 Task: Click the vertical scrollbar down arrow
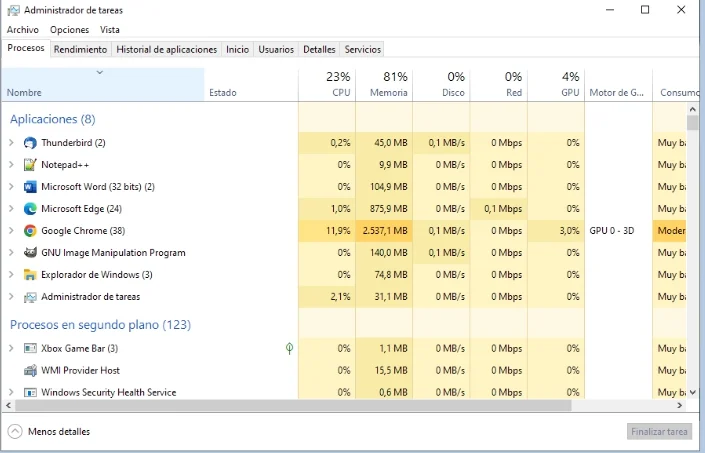tap(692, 392)
